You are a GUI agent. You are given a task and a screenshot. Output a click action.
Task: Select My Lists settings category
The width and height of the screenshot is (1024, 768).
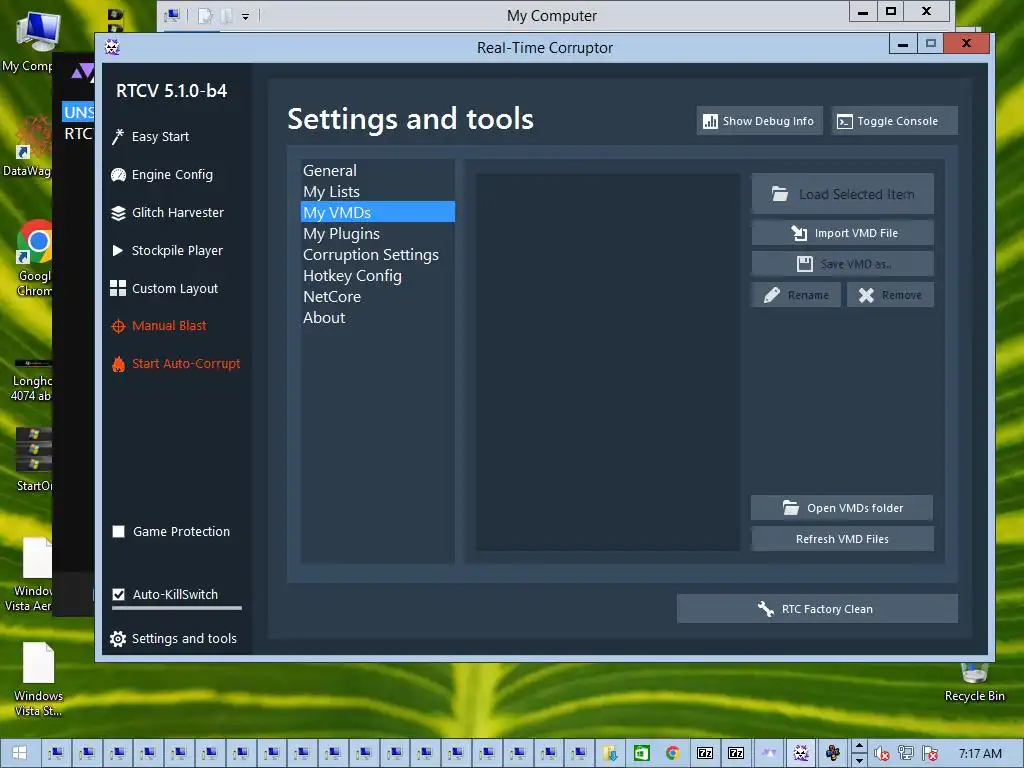[x=377, y=191]
